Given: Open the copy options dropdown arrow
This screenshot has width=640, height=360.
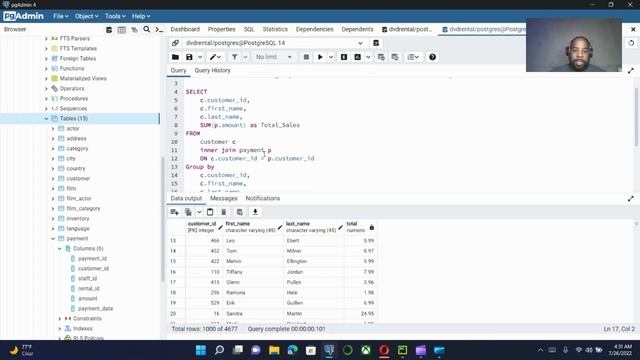Looking at the screenshot, I should [x=199, y=212].
